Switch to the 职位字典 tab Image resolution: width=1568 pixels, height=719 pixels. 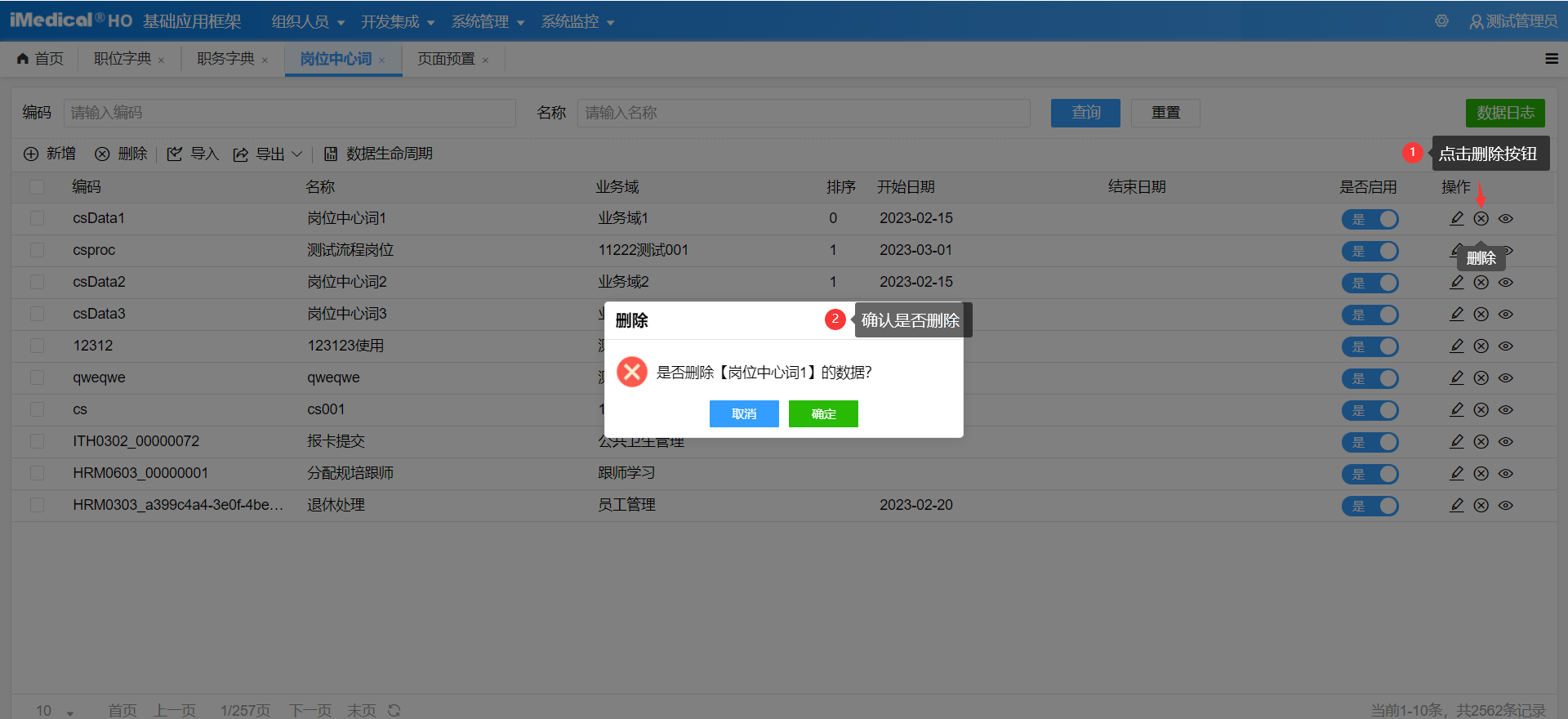pos(122,59)
